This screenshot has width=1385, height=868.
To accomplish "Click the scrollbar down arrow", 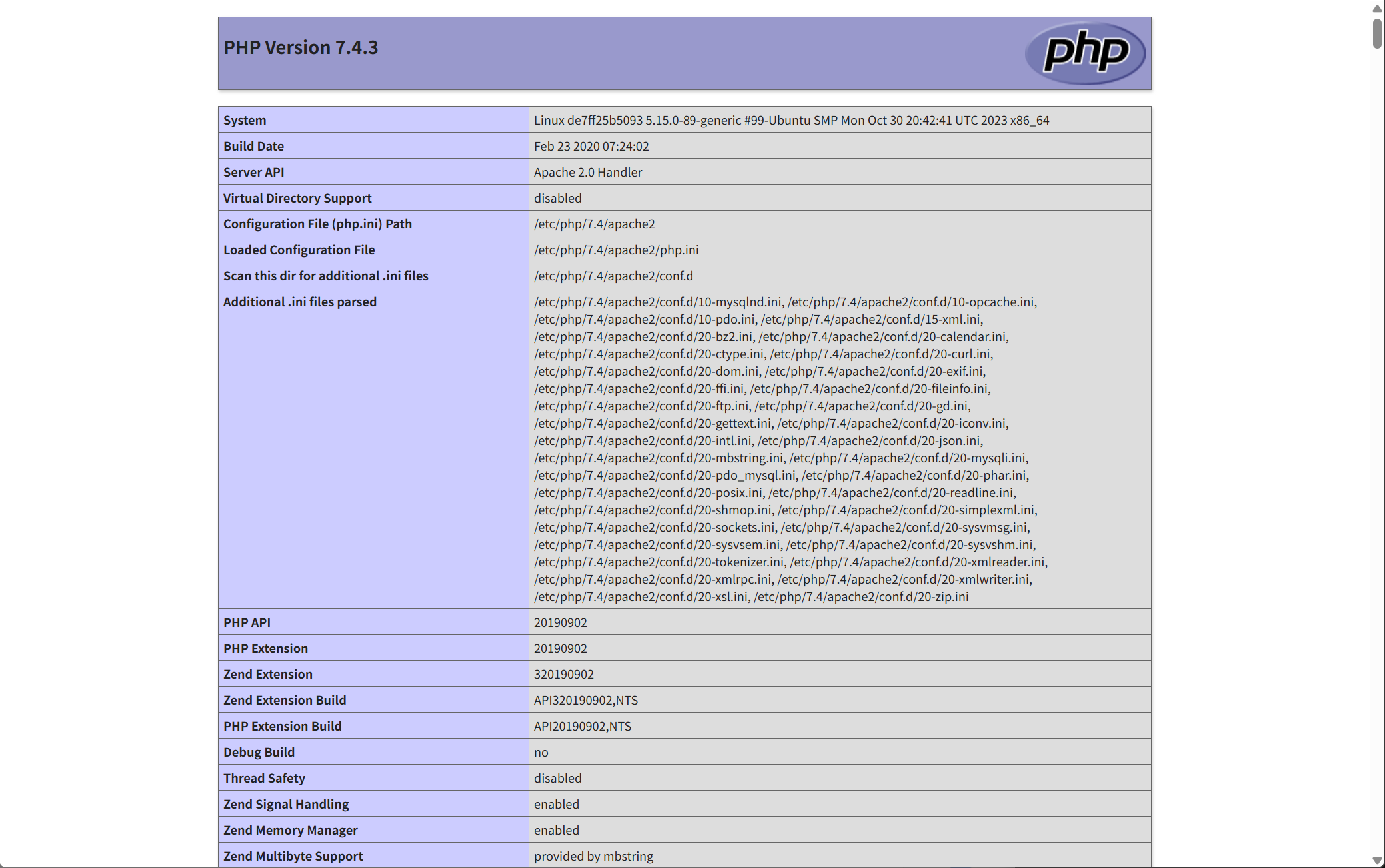I will coord(1377,860).
